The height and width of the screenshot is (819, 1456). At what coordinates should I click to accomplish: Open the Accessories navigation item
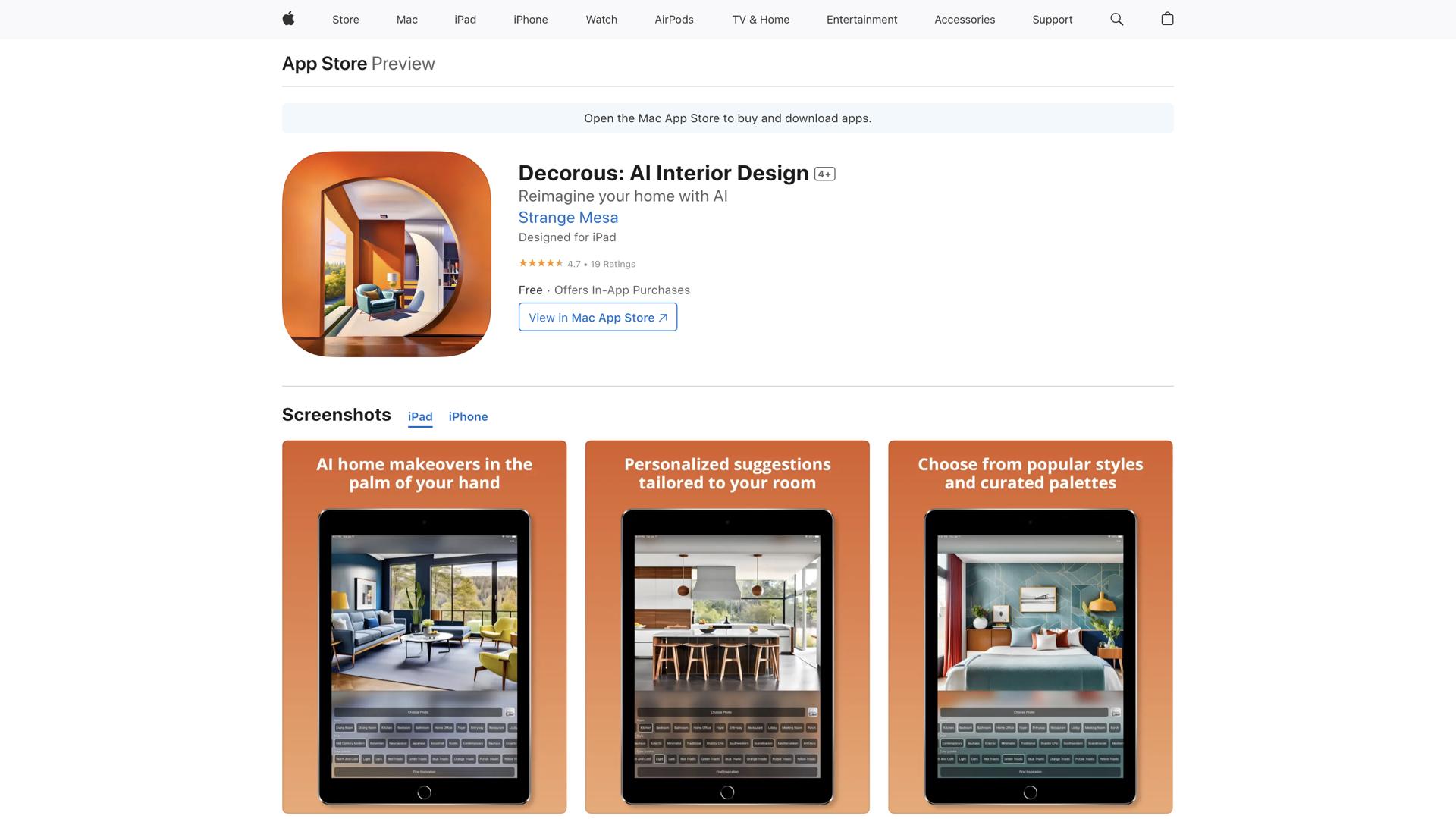point(964,19)
